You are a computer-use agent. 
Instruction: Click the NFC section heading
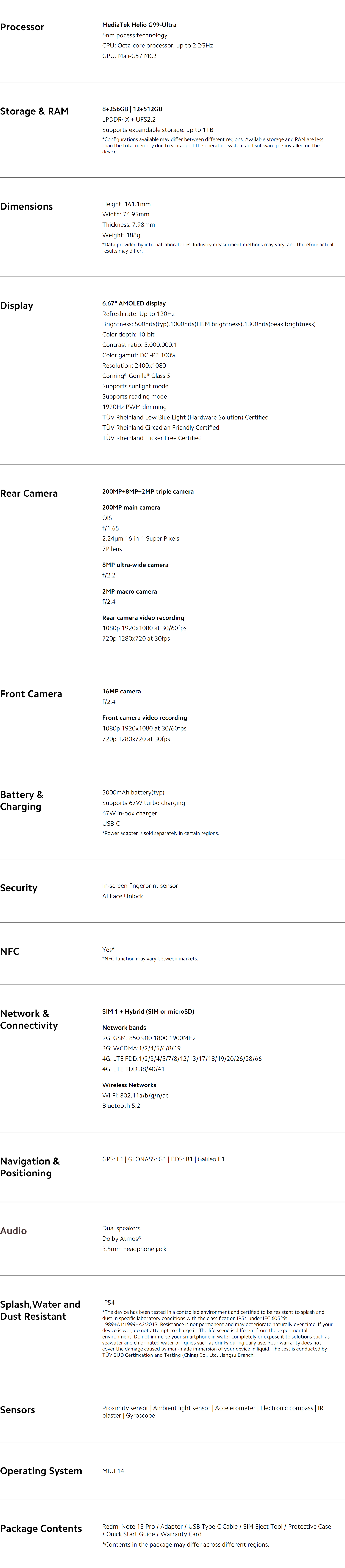tap(10, 951)
